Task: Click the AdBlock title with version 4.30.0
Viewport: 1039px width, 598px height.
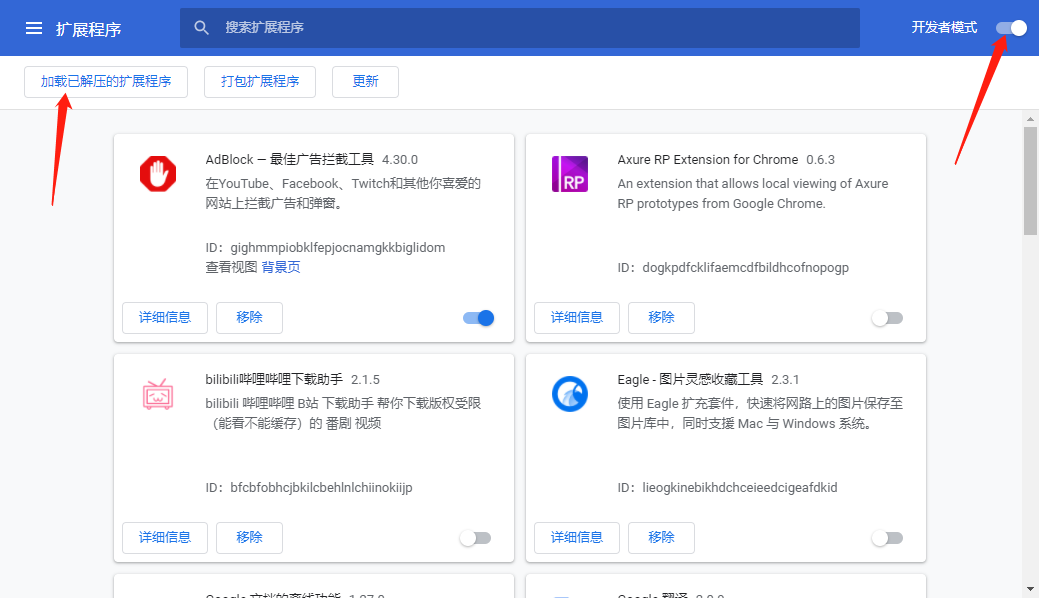Action: (x=311, y=160)
